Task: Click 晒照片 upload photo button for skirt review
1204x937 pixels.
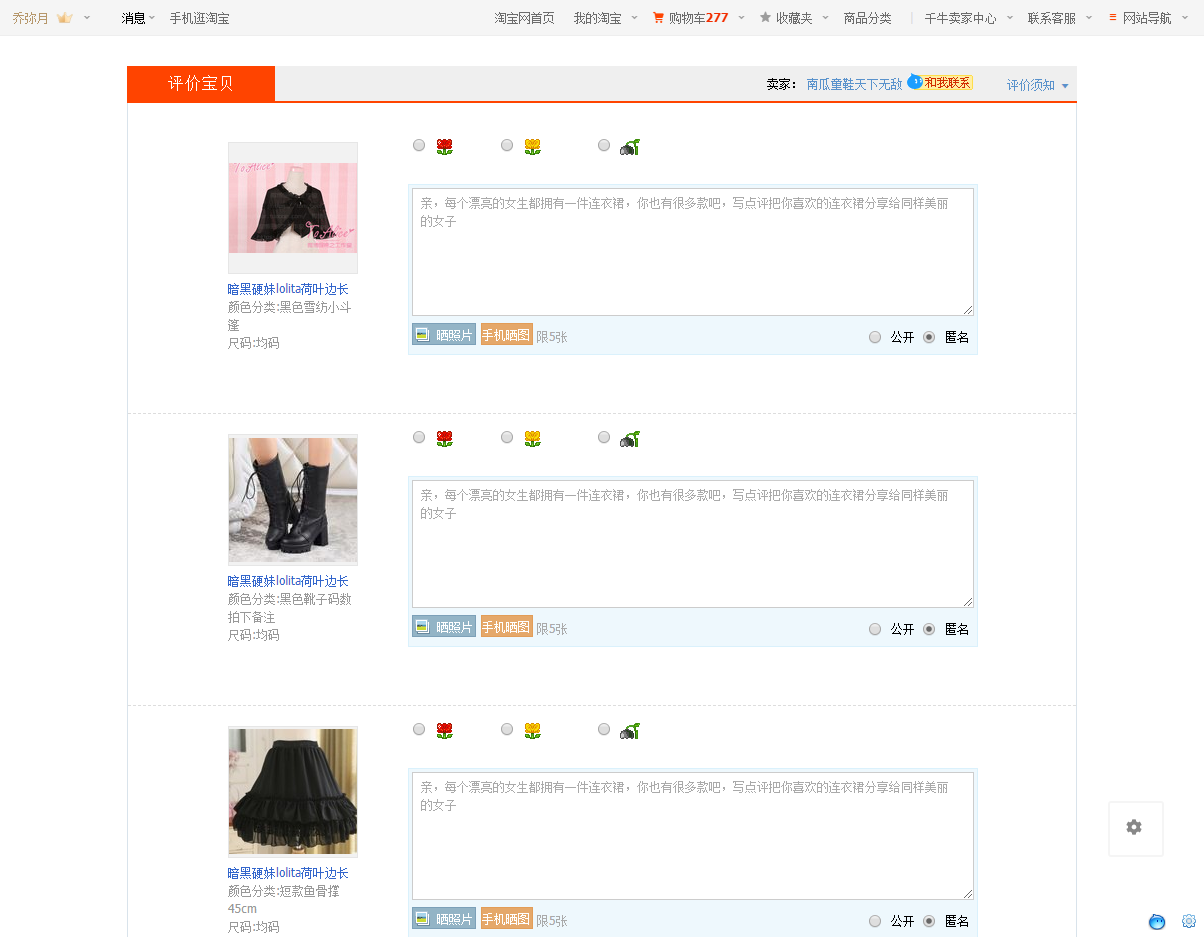Action: tap(444, 919)
